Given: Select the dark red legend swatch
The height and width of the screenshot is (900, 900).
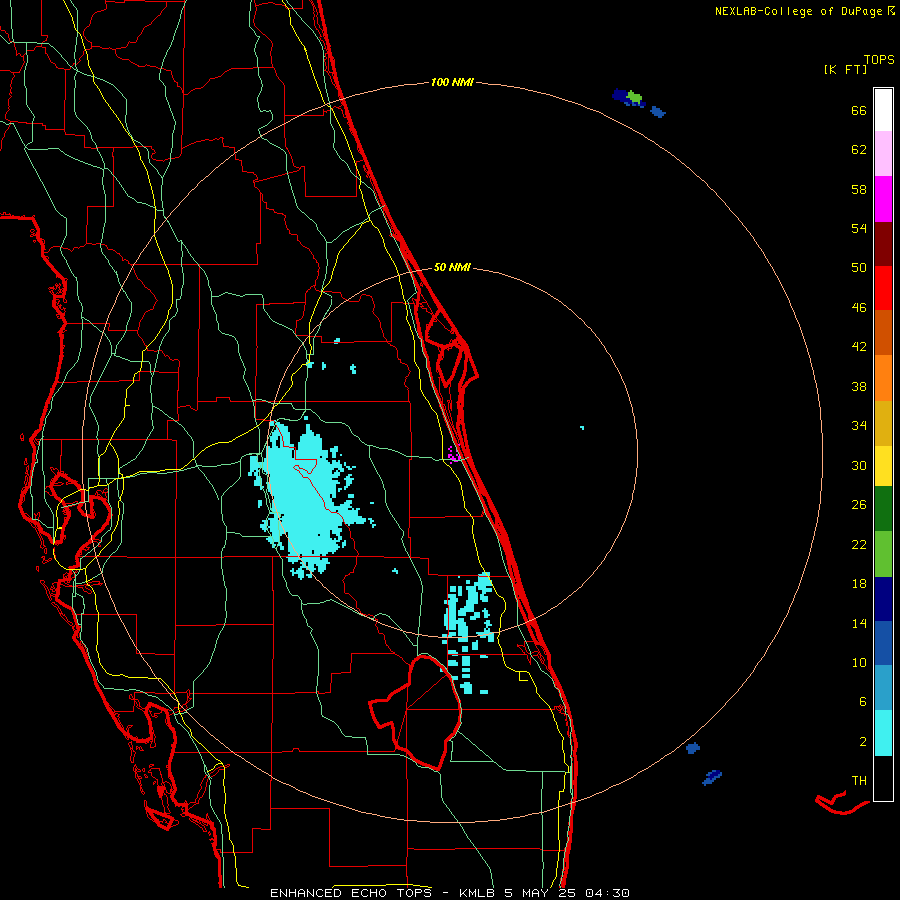Looking at the screenshot, I should [883, 245].
